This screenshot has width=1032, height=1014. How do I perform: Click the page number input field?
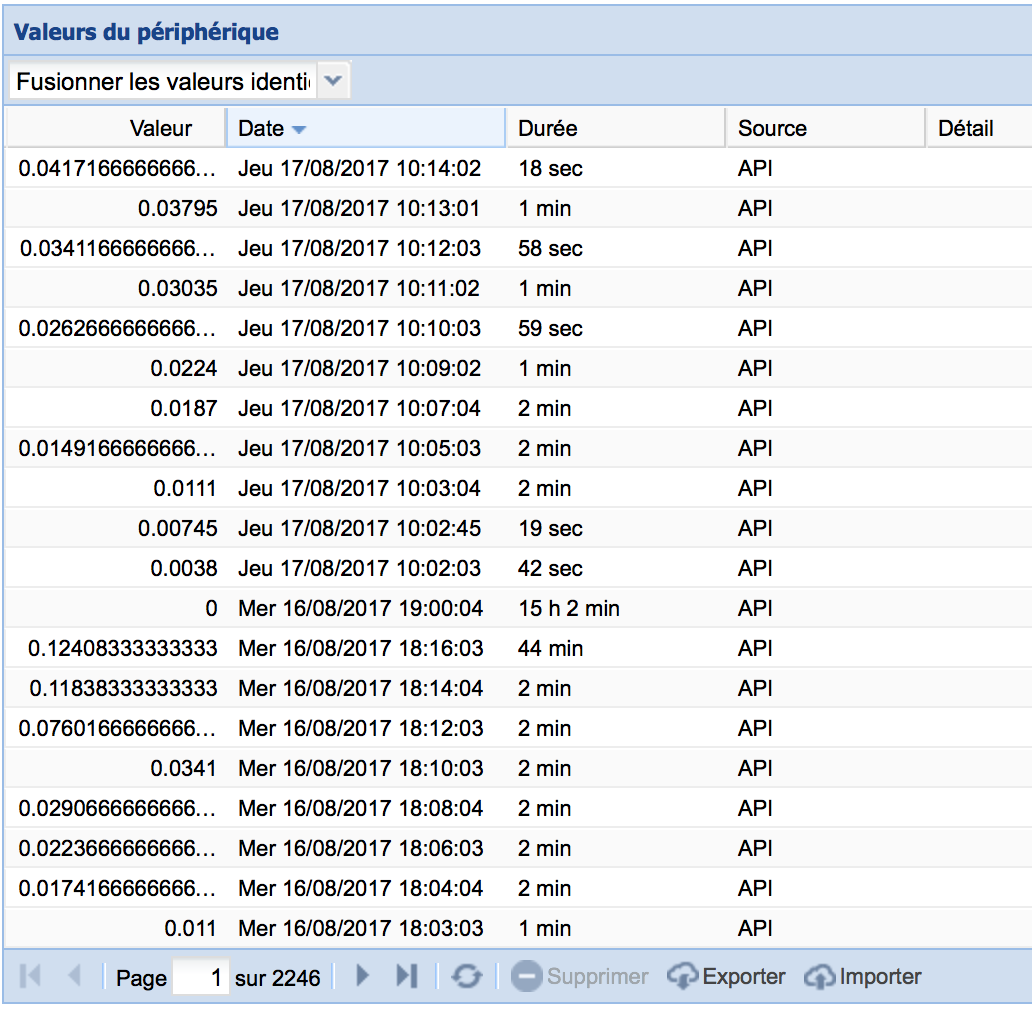[x=200, y=977]
